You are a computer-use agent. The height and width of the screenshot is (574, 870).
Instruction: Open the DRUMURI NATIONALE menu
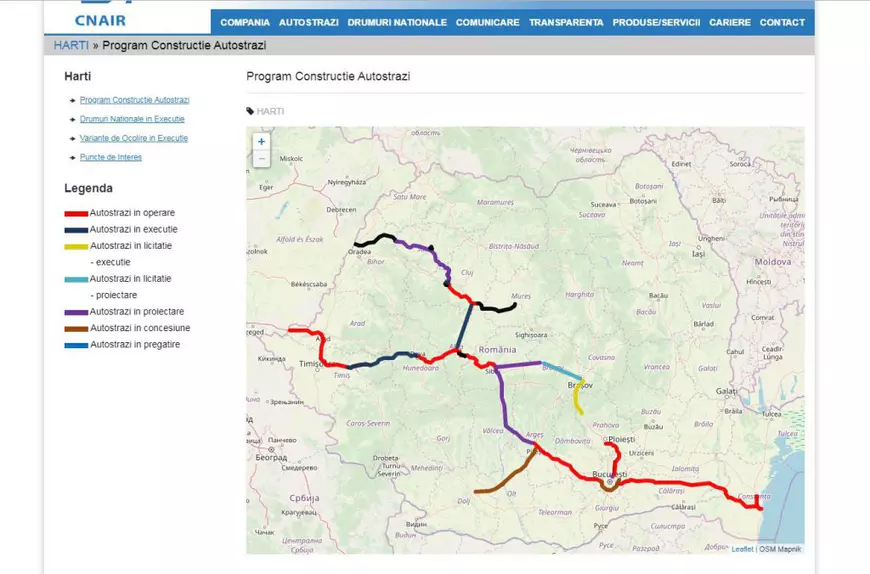[x=397, y=23]
